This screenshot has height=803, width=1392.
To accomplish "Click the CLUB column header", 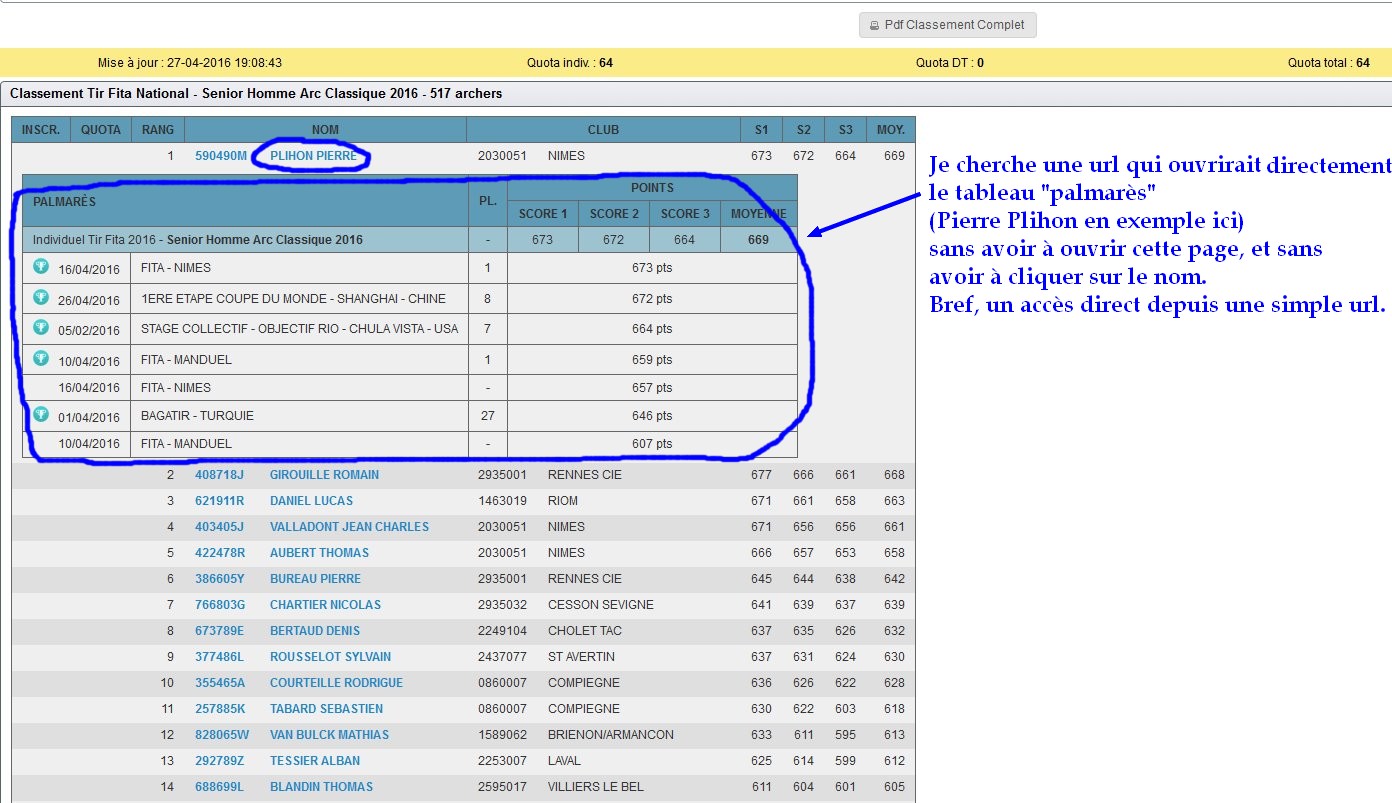I will [604, 130].
